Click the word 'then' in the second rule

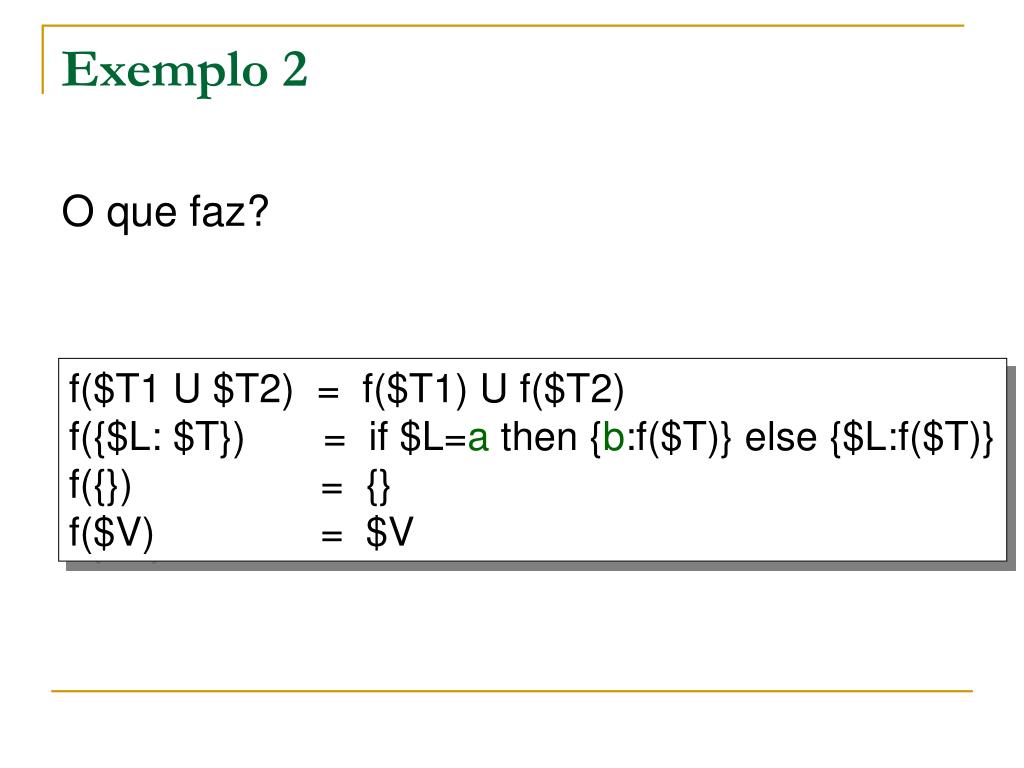click(539, 437)
